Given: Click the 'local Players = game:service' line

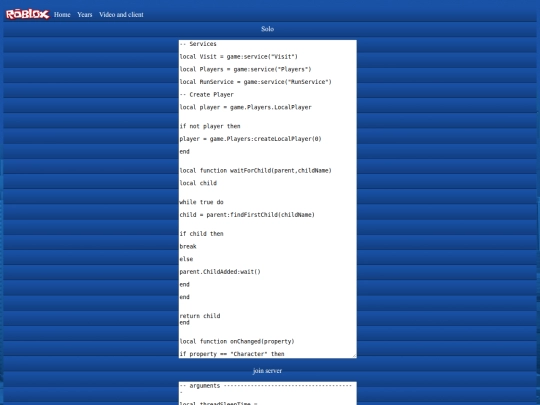Looking at the screenshot, I should [245, 69].
